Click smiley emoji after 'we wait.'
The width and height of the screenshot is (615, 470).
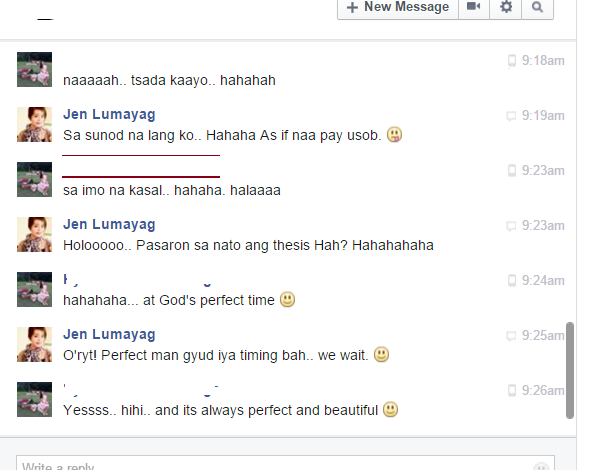pos(381,354)
